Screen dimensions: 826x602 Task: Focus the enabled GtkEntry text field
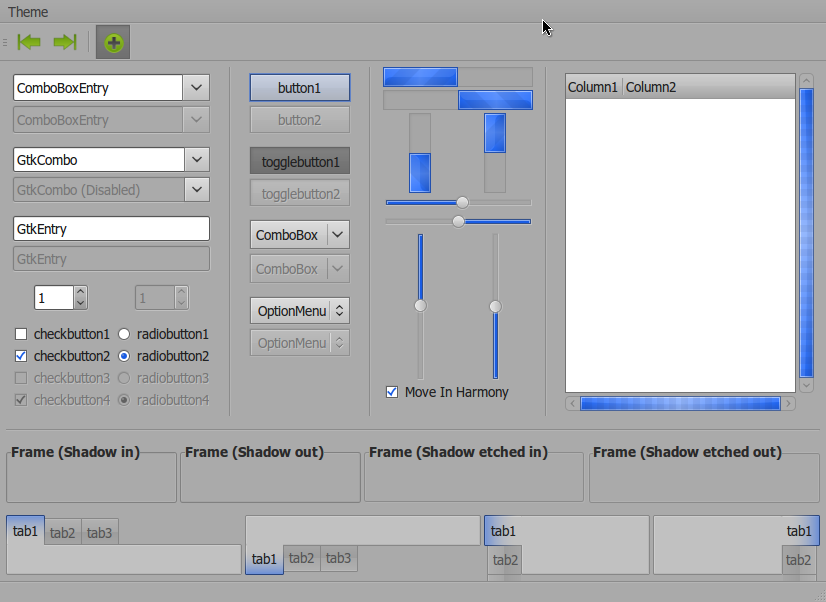point(111,229)
